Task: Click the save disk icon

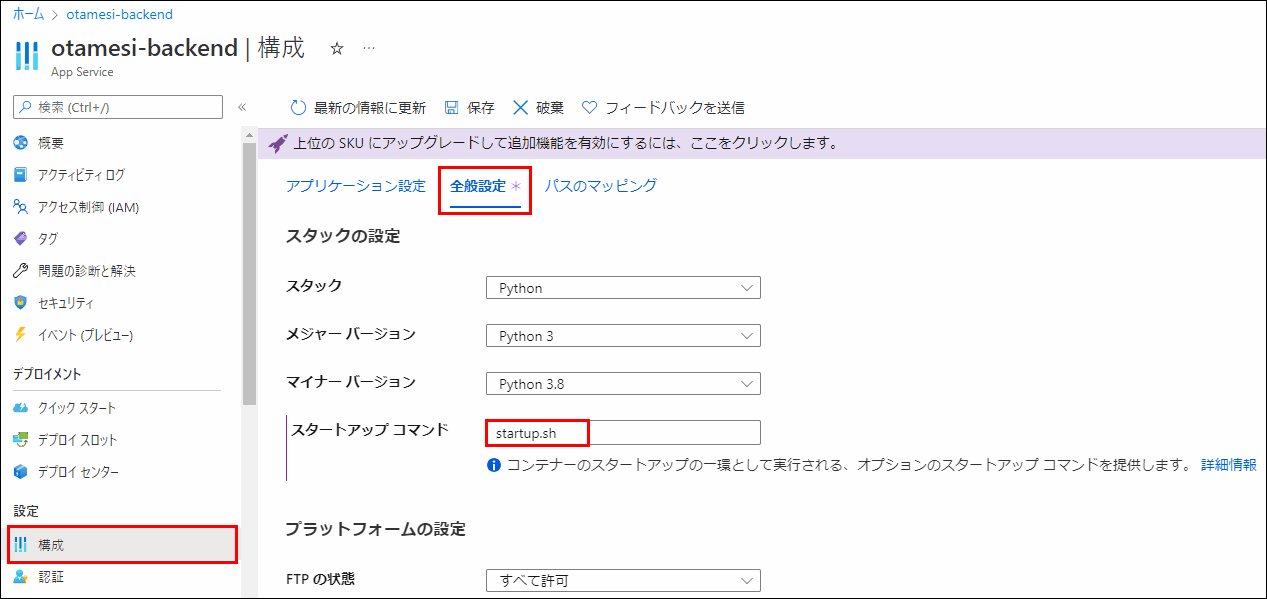Action: (451, 107)
